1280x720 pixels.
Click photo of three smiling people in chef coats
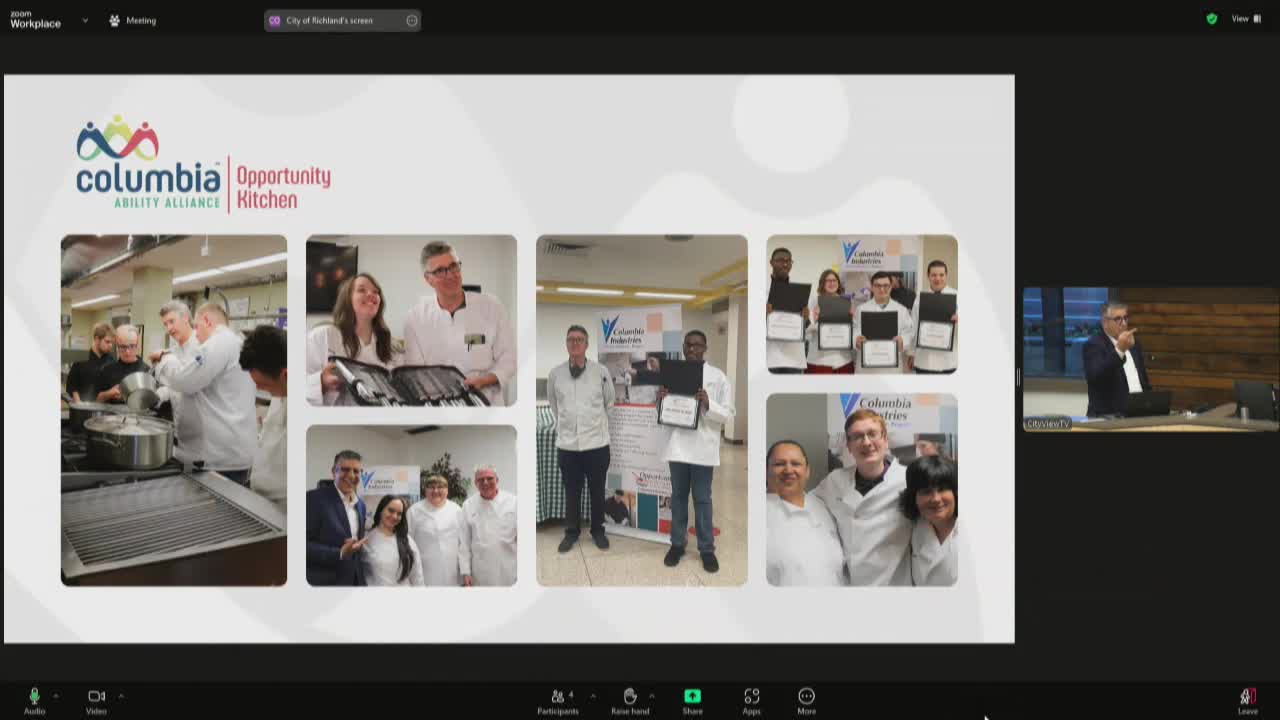click(862, 489)
